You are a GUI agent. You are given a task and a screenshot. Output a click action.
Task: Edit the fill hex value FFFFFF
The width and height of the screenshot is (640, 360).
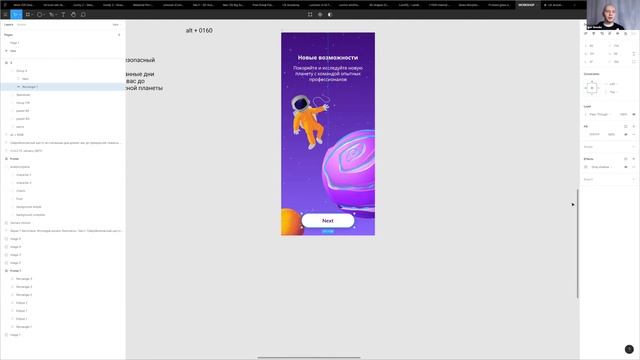(594, 134)
